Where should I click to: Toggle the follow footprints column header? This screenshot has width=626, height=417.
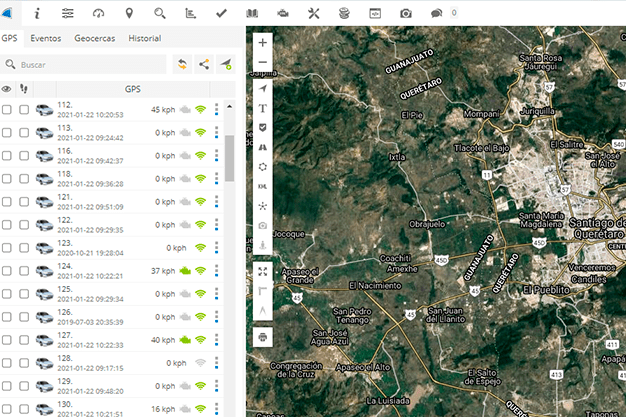point(24,89)
